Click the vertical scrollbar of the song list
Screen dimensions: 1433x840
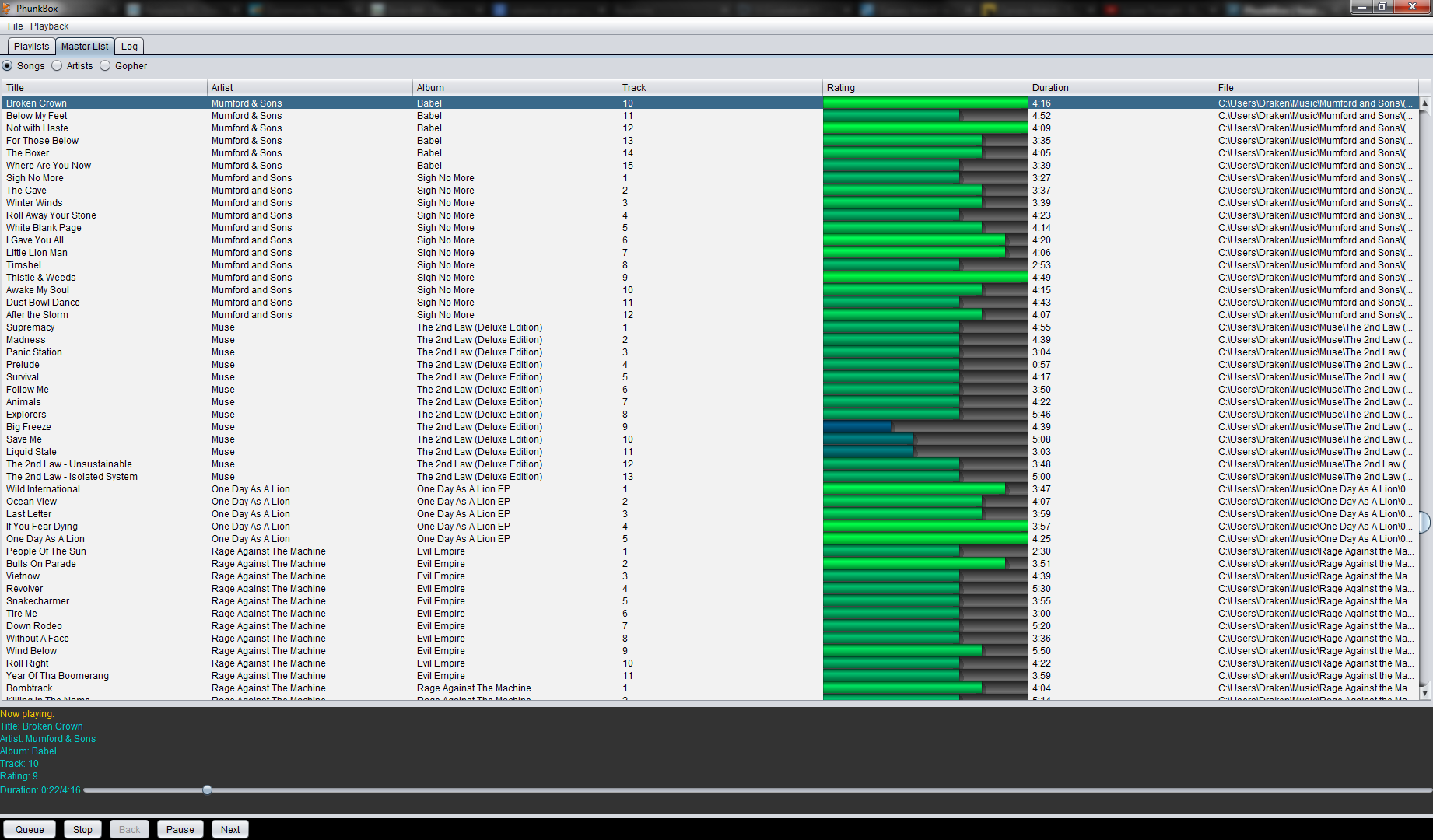(x=1425, y=397)
